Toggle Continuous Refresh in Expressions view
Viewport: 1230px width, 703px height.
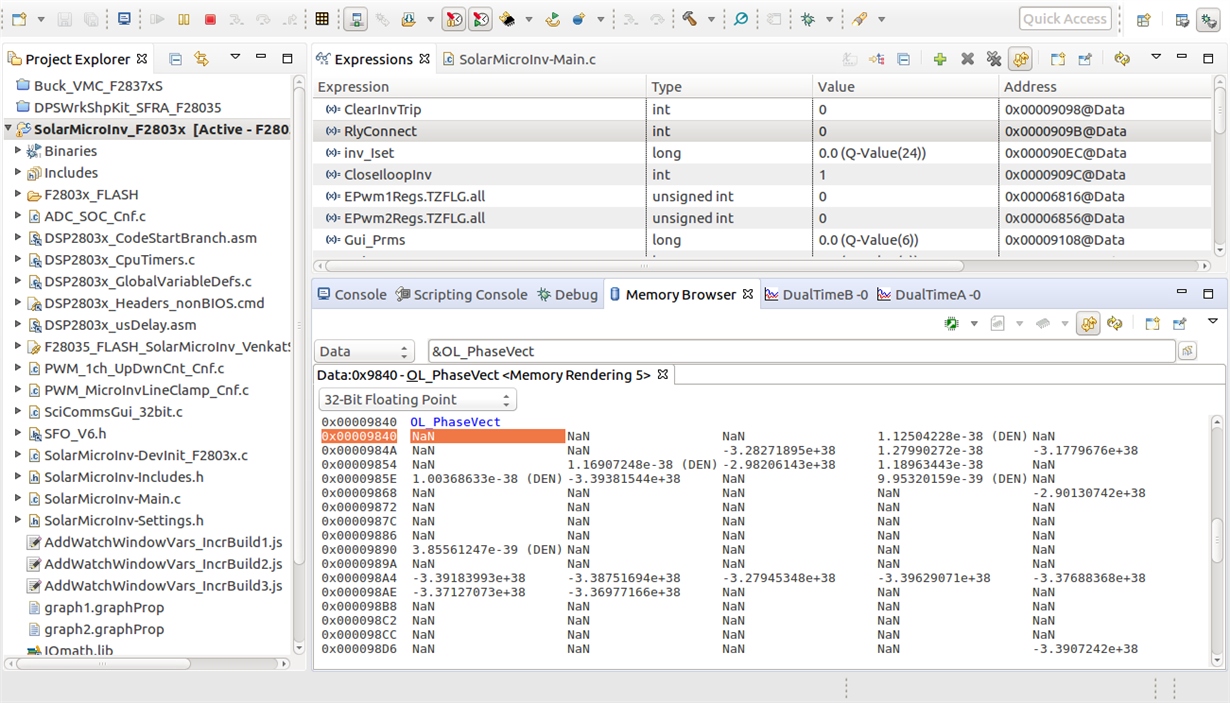1020,59
